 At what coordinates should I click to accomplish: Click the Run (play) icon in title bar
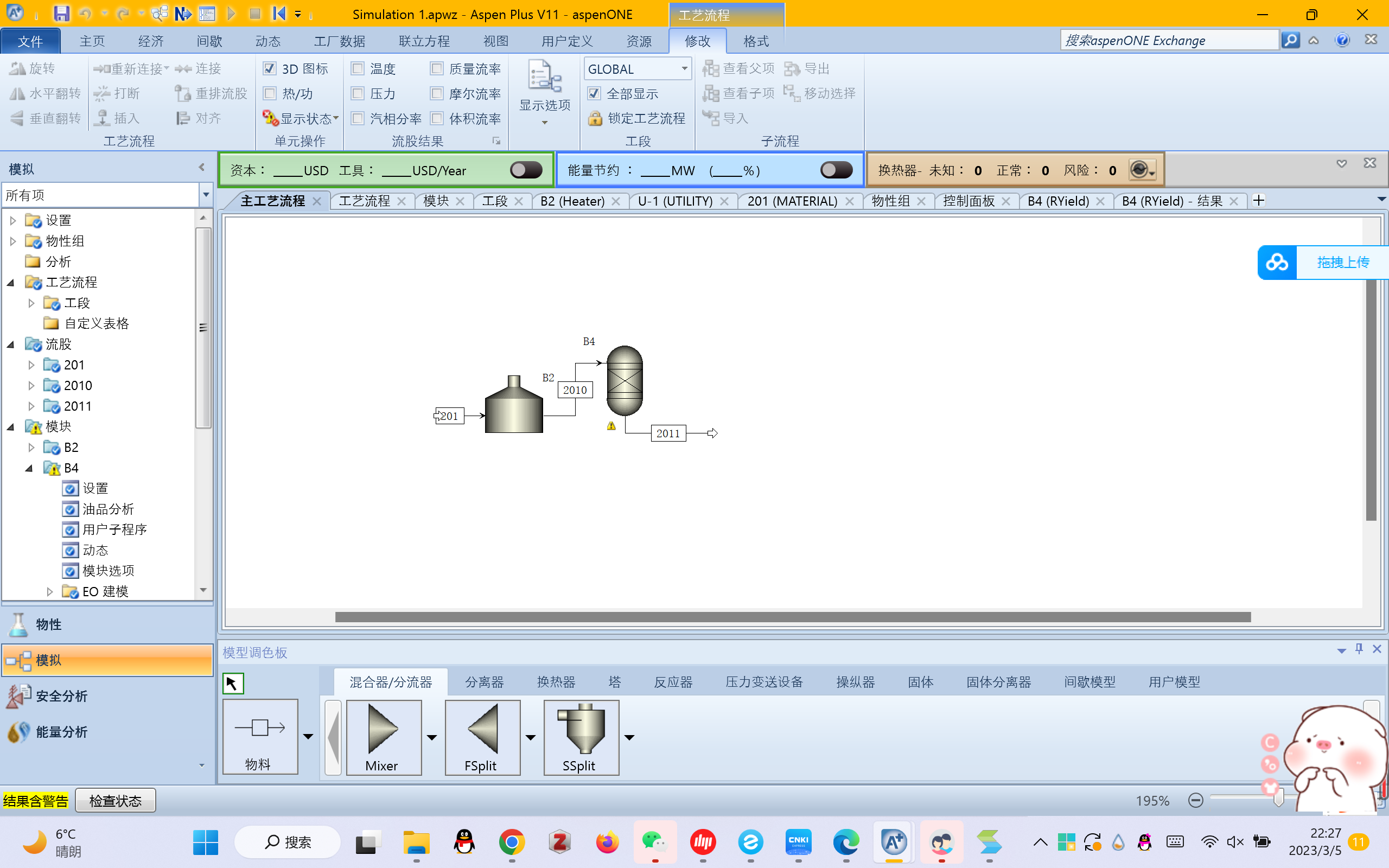(231, 13)
